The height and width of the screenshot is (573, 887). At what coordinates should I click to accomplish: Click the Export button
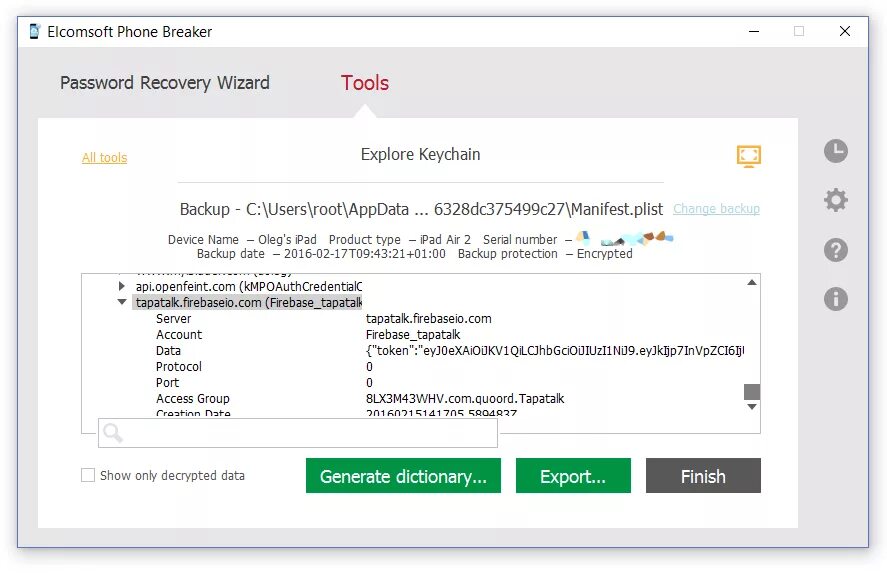point(573,476)
